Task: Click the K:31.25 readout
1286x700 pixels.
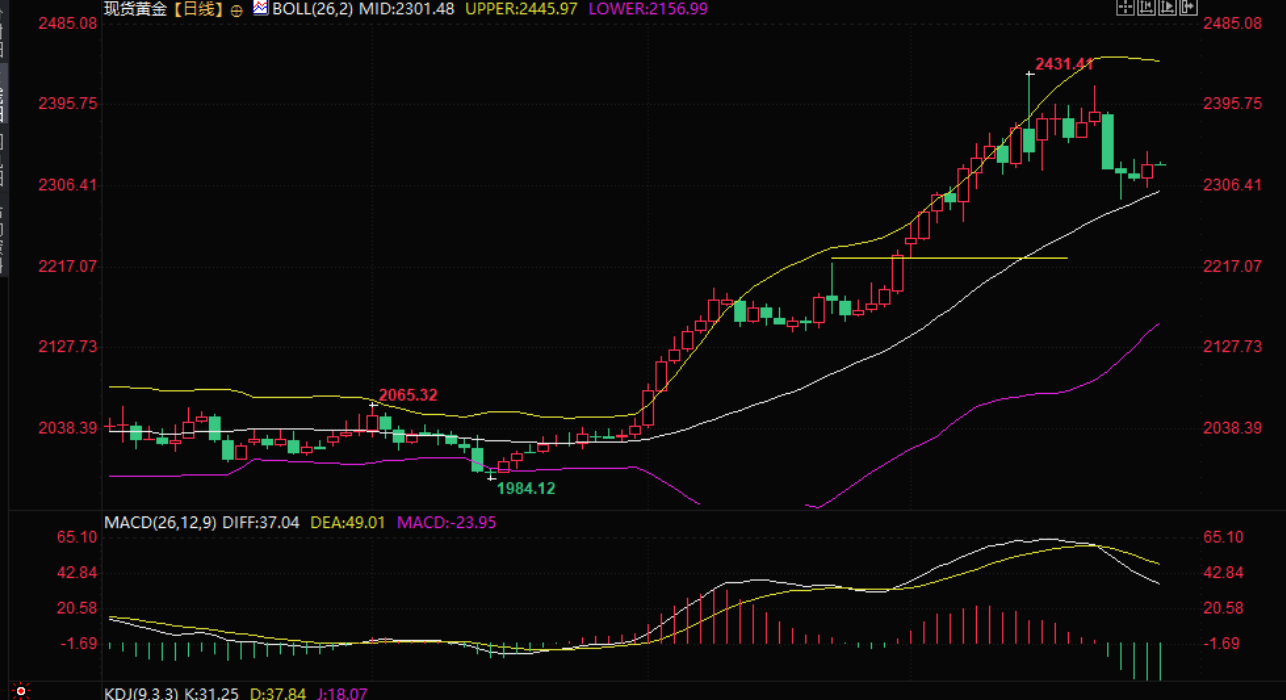Action: point(212,693)
